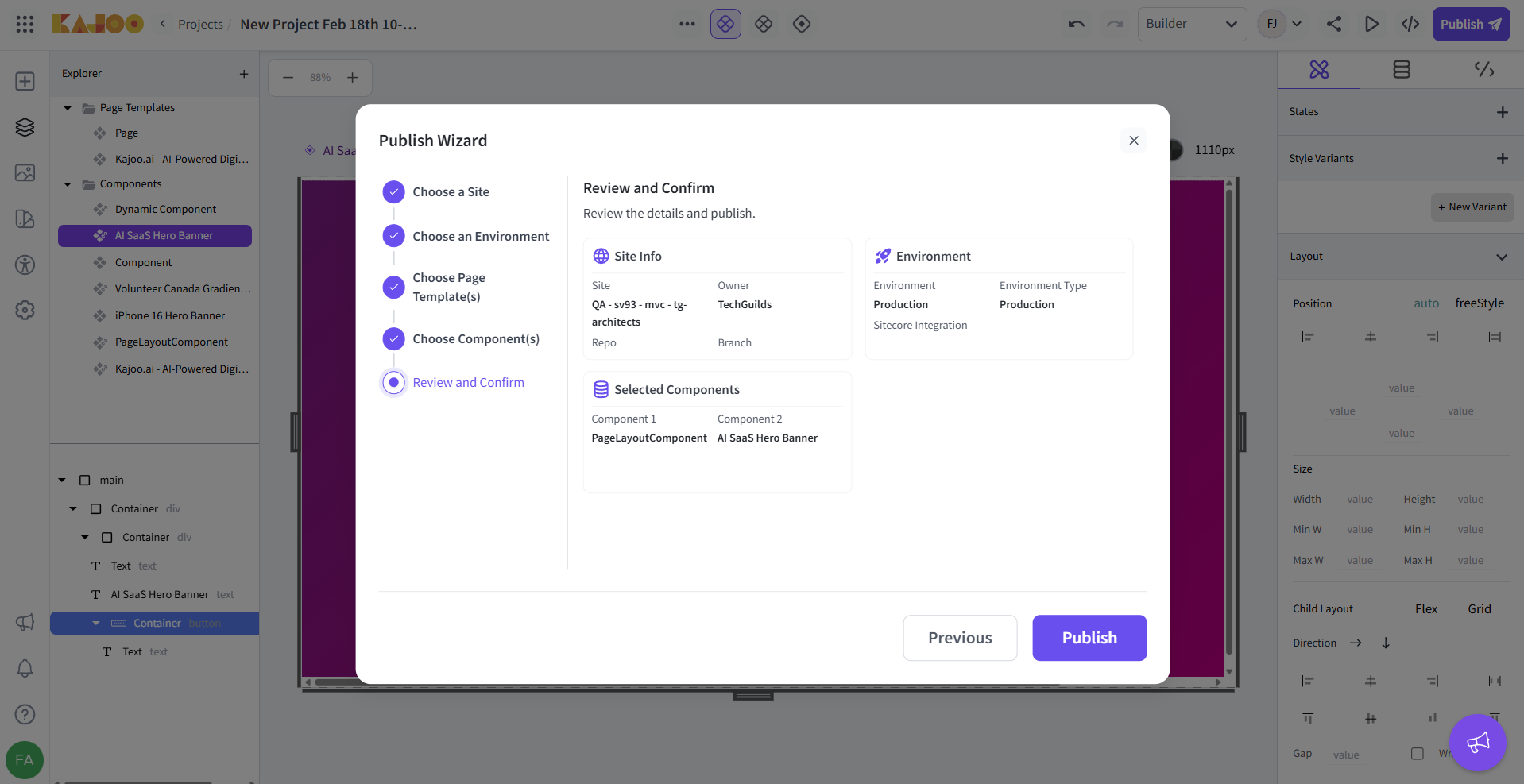Navigate to Projects breadcrumb
This screenshot has width=1524, height=784.
(x=200, y=24)
